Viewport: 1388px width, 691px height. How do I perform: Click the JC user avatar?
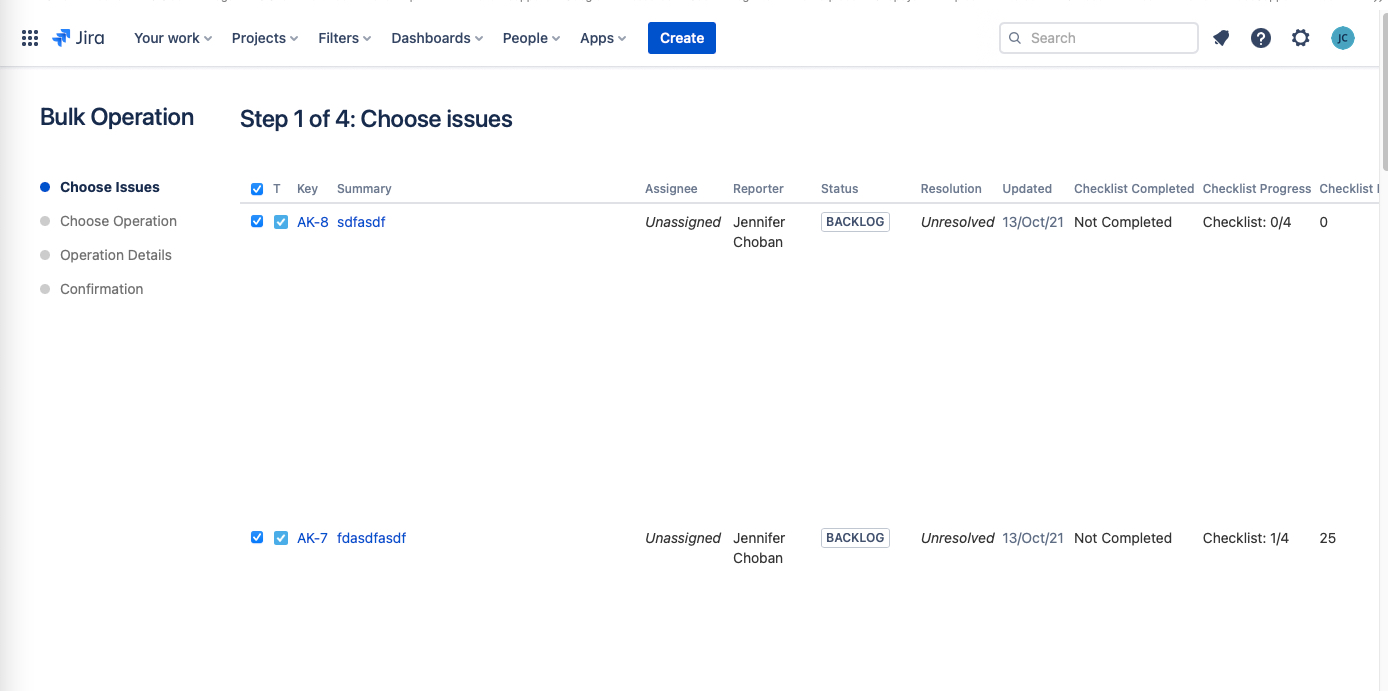tap(1342, 38)
